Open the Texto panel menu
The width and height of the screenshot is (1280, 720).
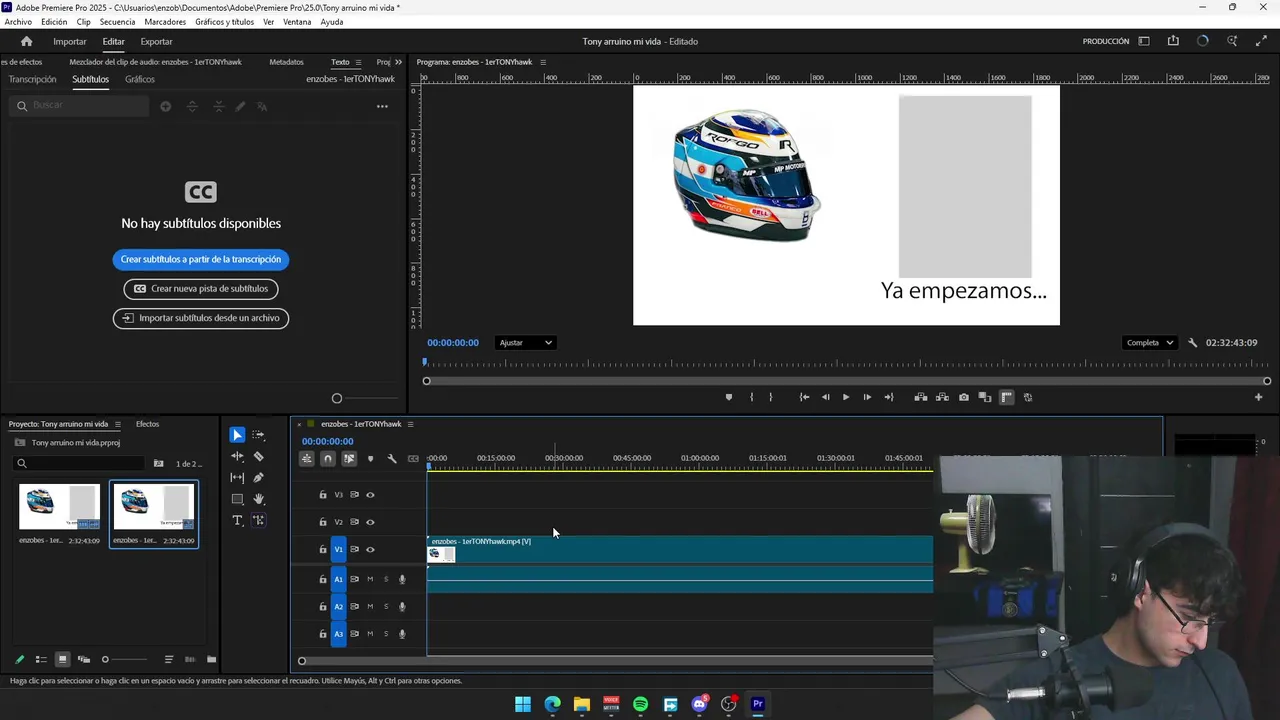358,62
